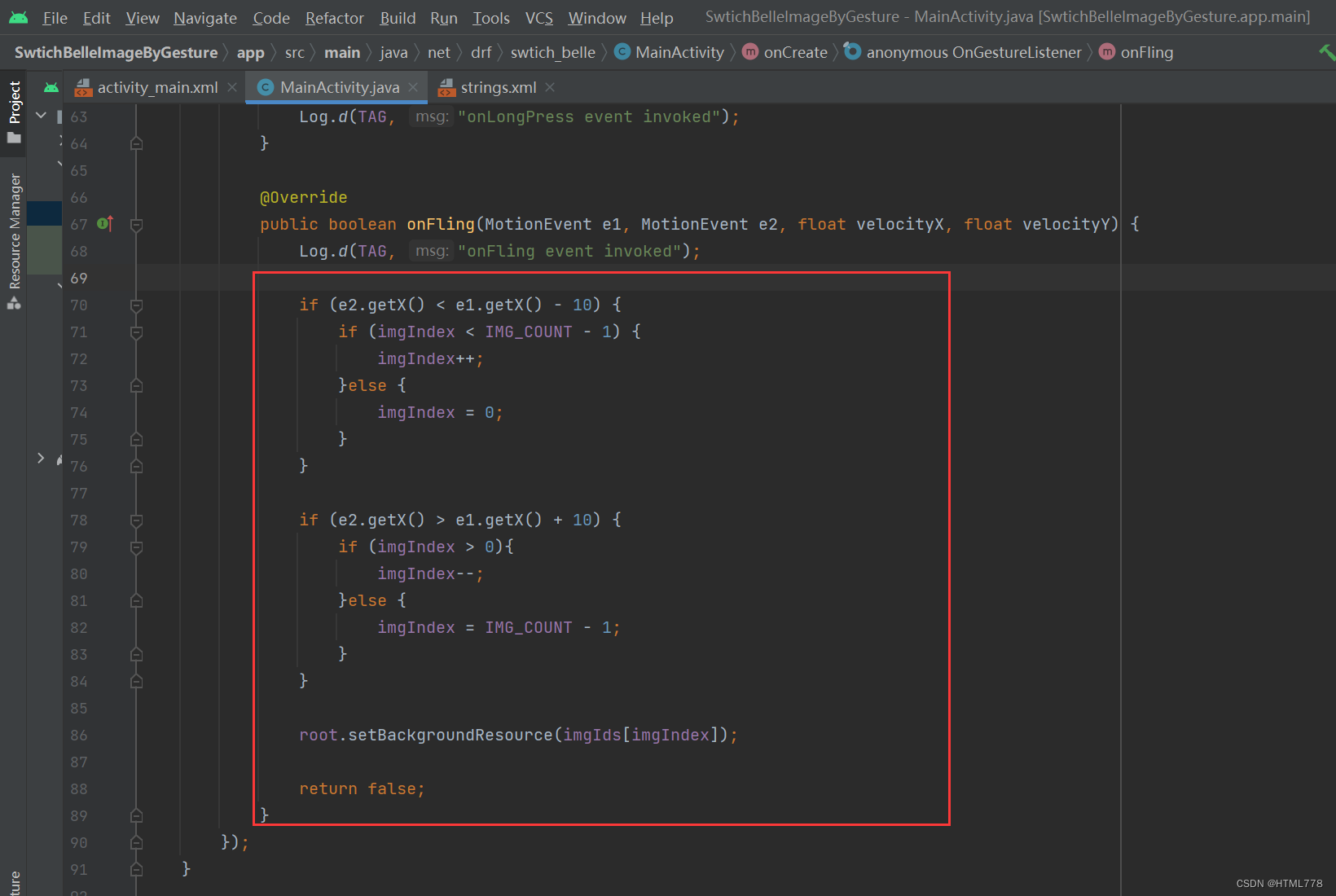Open the View menu
Viewport: 1336px width, 896px height.
(143, 18)
